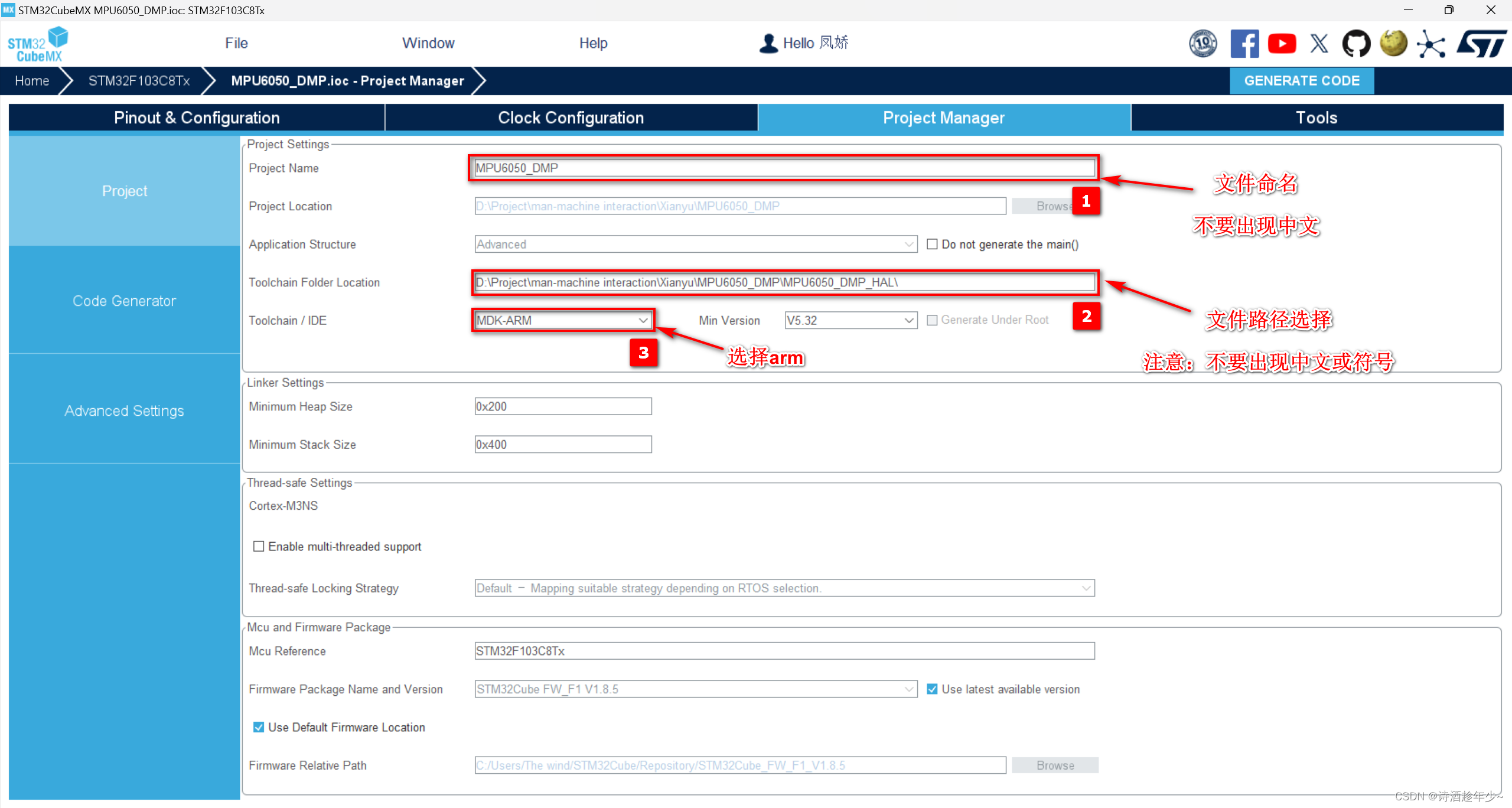1512x808 pixels.
Task: Click the X (Twitter) icon
Action: pos(1319,44)
